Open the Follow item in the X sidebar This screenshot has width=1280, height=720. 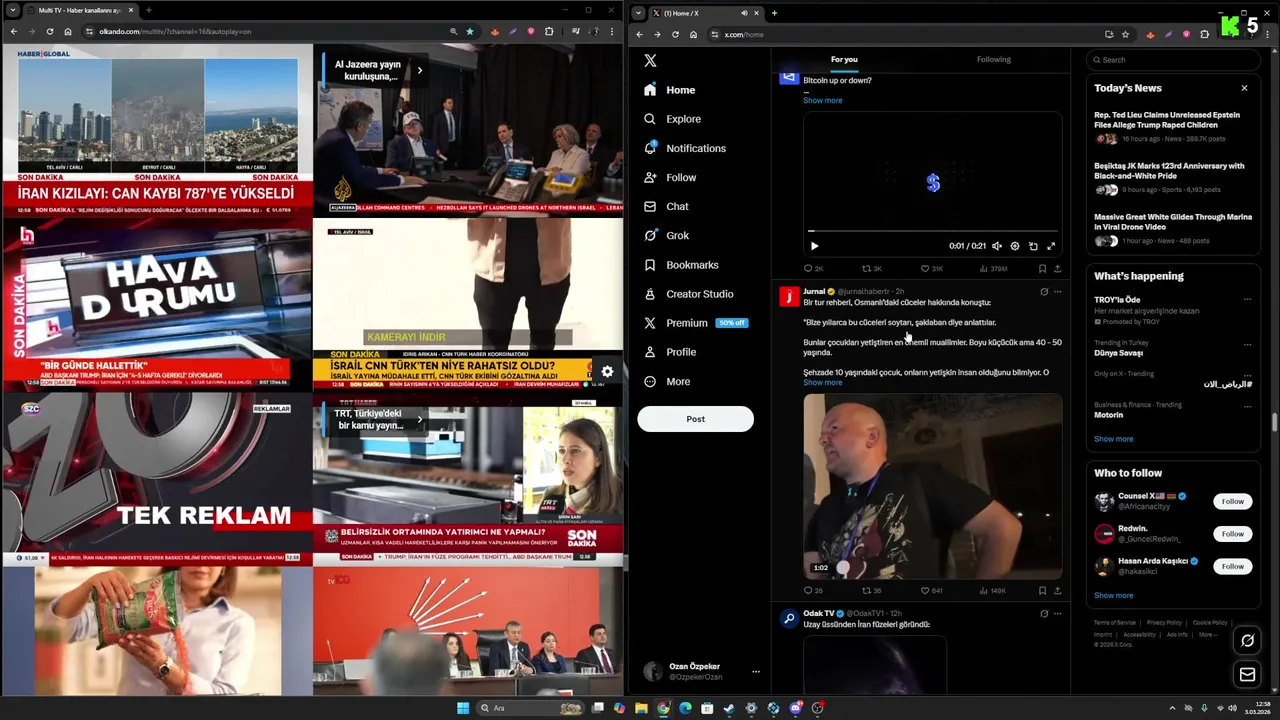tap(670, 177)
